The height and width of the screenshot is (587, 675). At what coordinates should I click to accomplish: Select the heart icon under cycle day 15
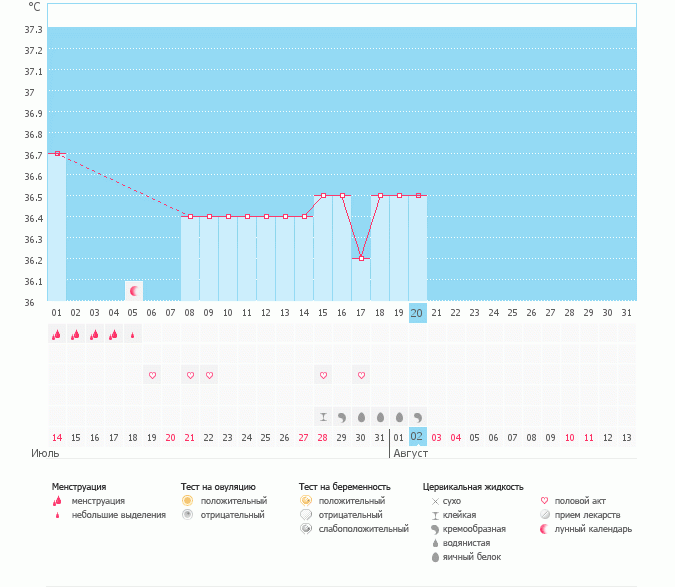tap(323, 375)
